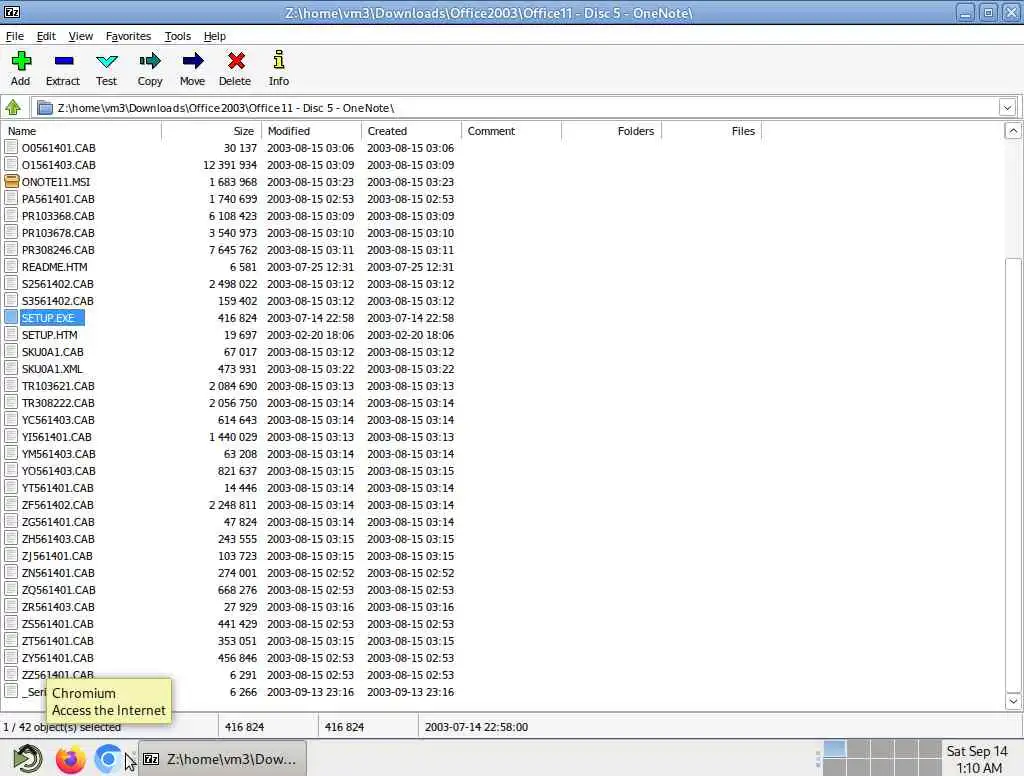Click the Copy toolbar icon

click(150, 61)
